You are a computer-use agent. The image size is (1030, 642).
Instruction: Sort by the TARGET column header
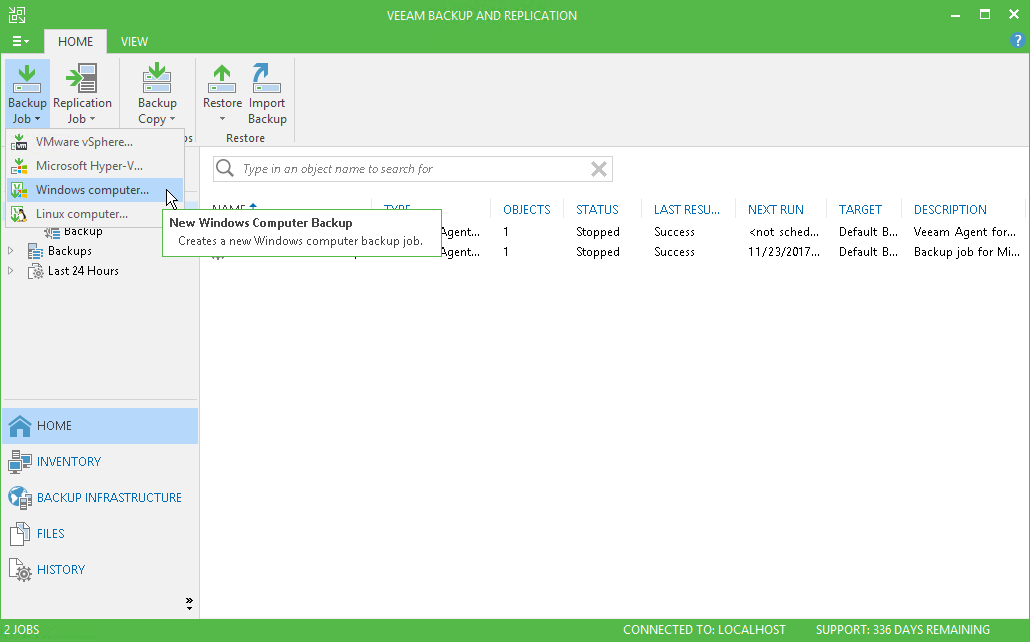tap(860, 210)
